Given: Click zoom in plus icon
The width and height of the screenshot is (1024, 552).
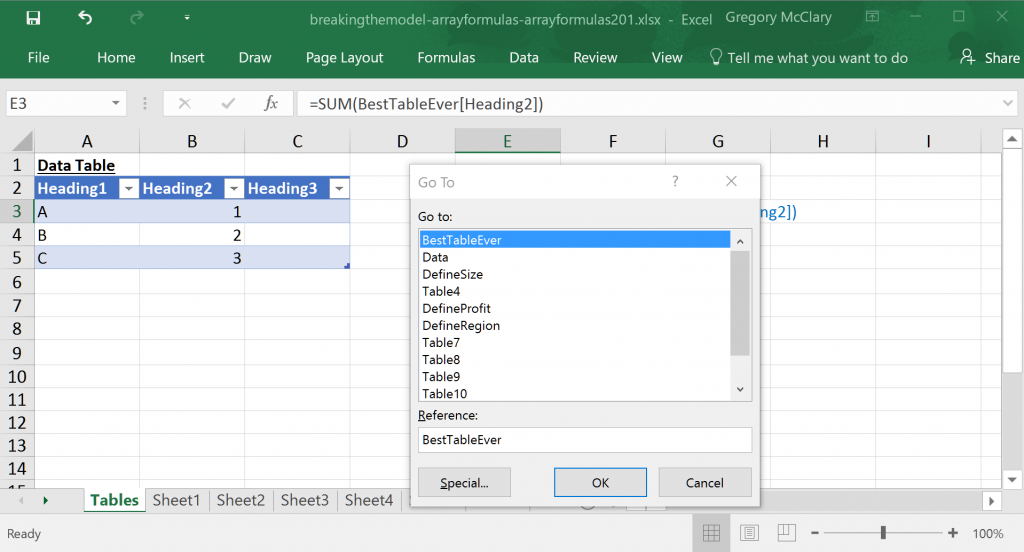Looking at the screenshot, I should click(x=953, y=533).
